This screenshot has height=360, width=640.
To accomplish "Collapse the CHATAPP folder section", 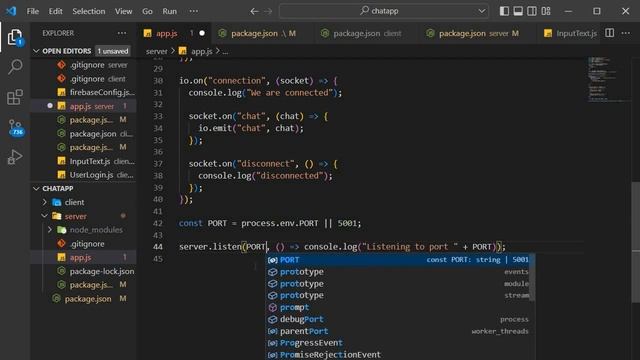I will pyautogui.click(x=36, y=189).
